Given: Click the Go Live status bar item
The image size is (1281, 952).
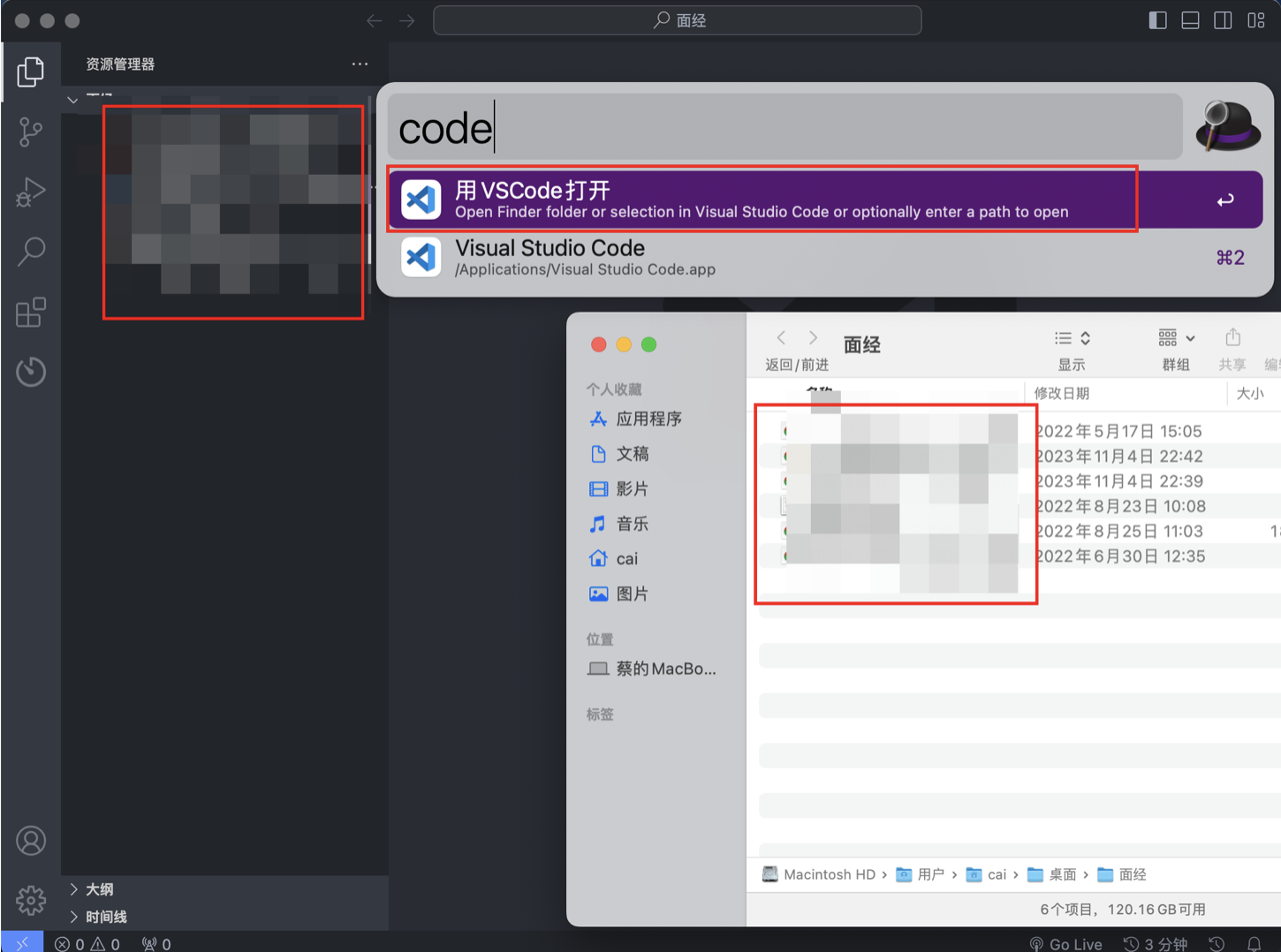Looking at the screenshot, I should click(x=1065, y=943).
